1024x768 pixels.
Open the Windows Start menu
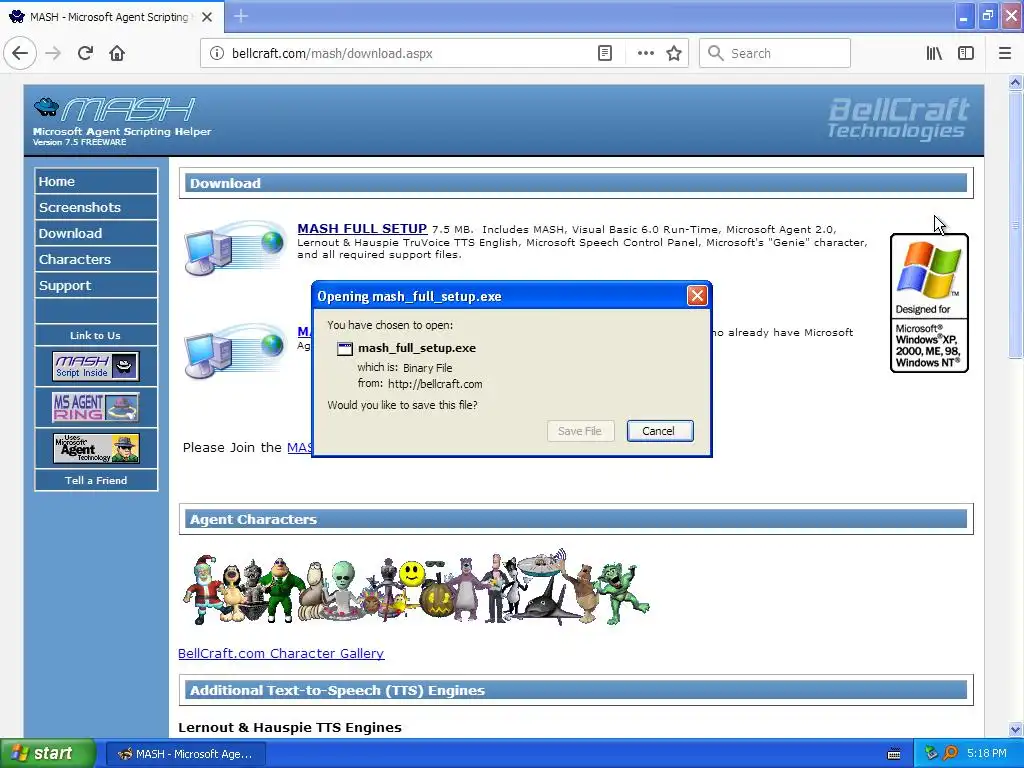(48, 754)
